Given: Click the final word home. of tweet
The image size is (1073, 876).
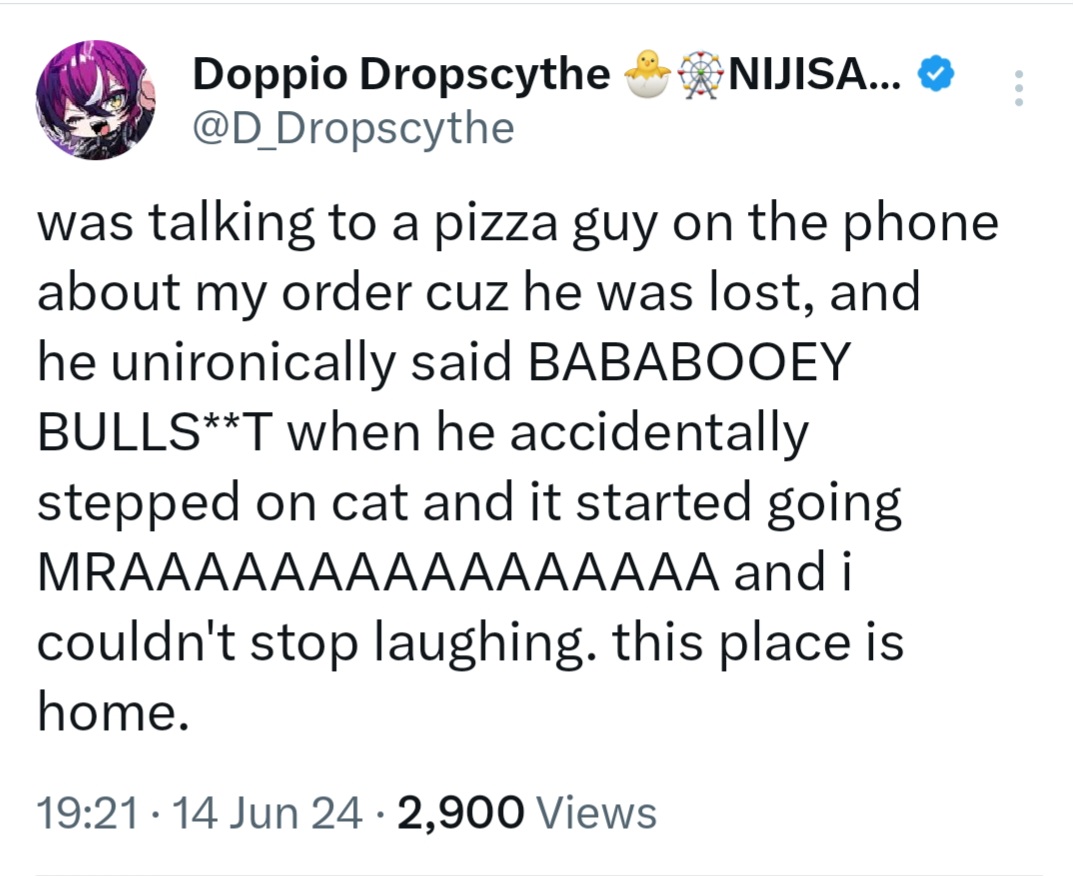Looking at the screenshot, I should tap(113, 711).
